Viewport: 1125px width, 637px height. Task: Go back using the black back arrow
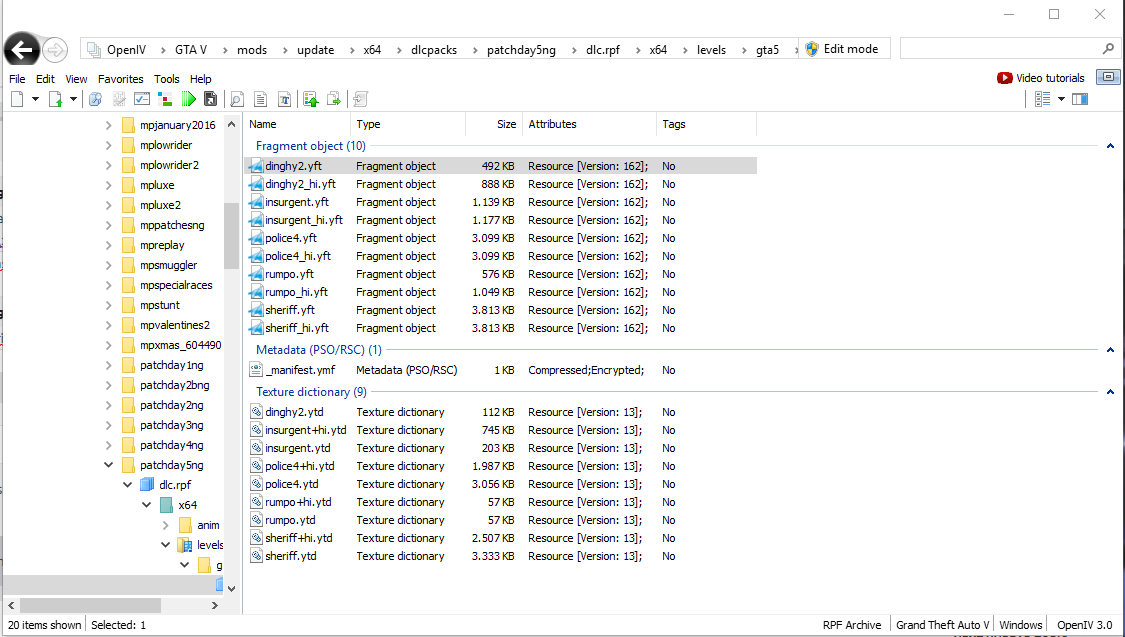coord(22,49)
